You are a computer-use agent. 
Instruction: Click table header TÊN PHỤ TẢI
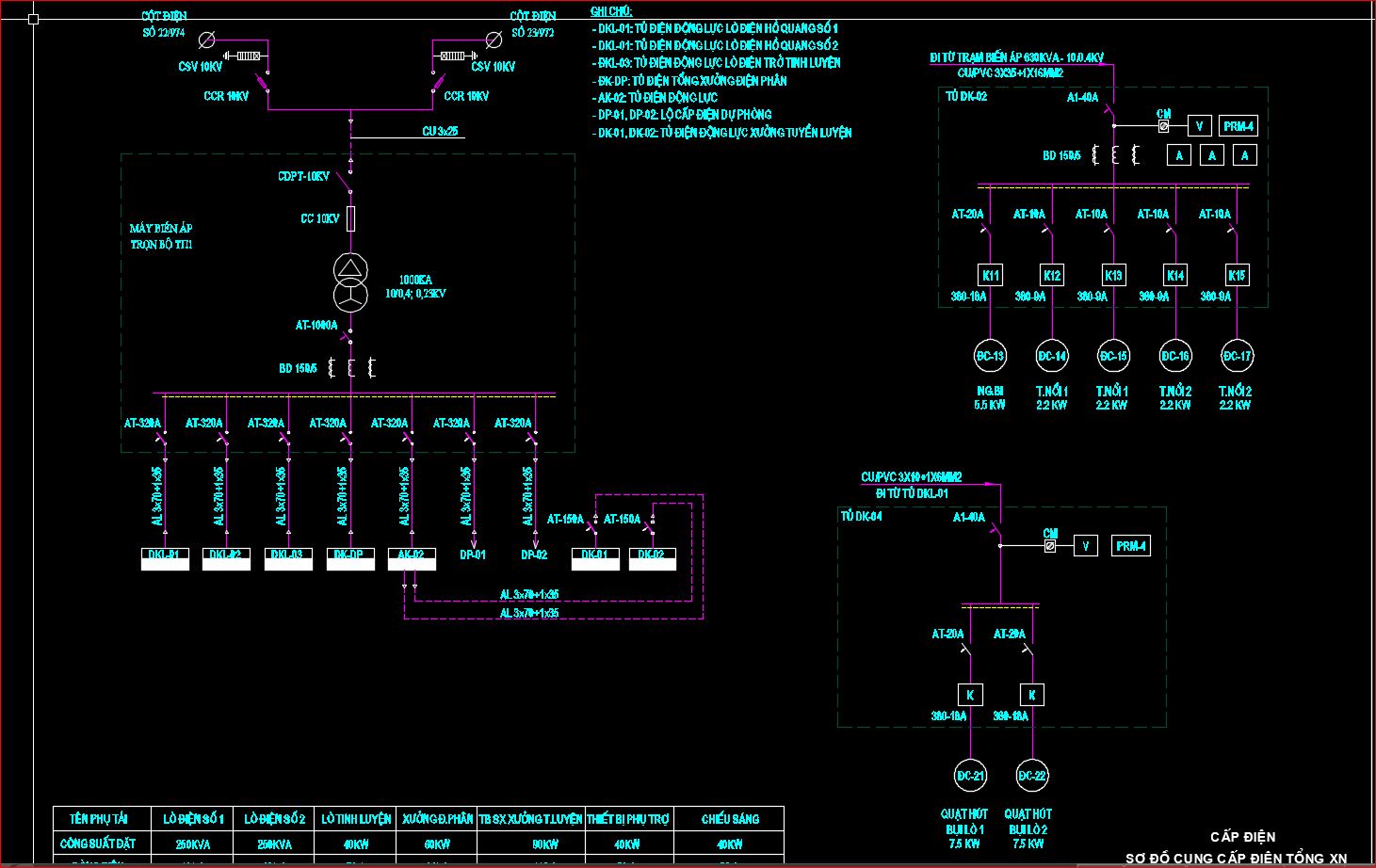click(x=98, y=819)
